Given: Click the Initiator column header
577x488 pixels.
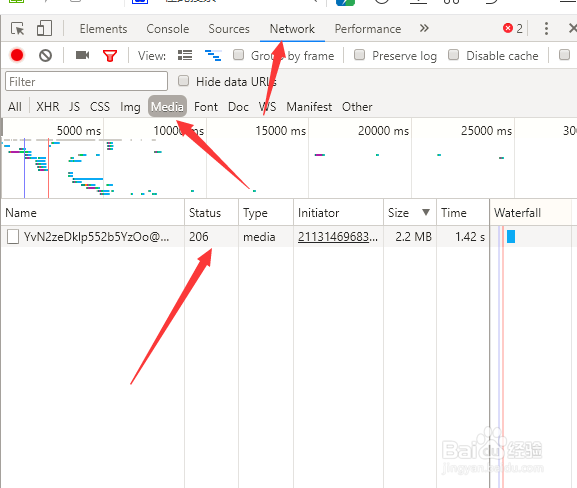Looking at the screenshot, I should coord(338,213).
